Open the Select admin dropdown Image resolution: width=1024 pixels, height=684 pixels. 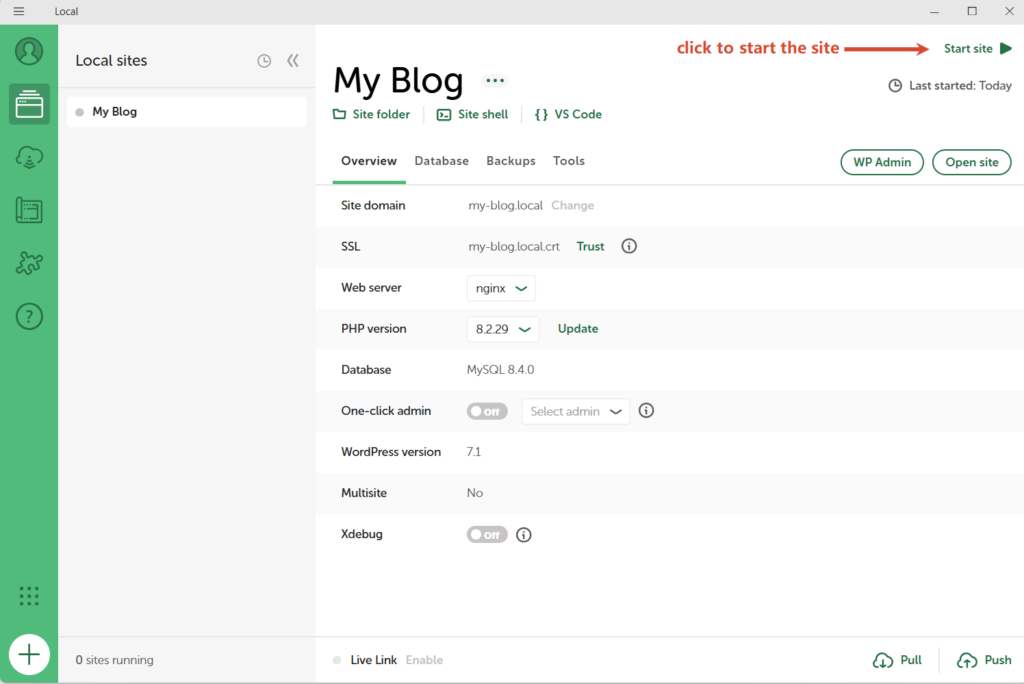point(575,412)
